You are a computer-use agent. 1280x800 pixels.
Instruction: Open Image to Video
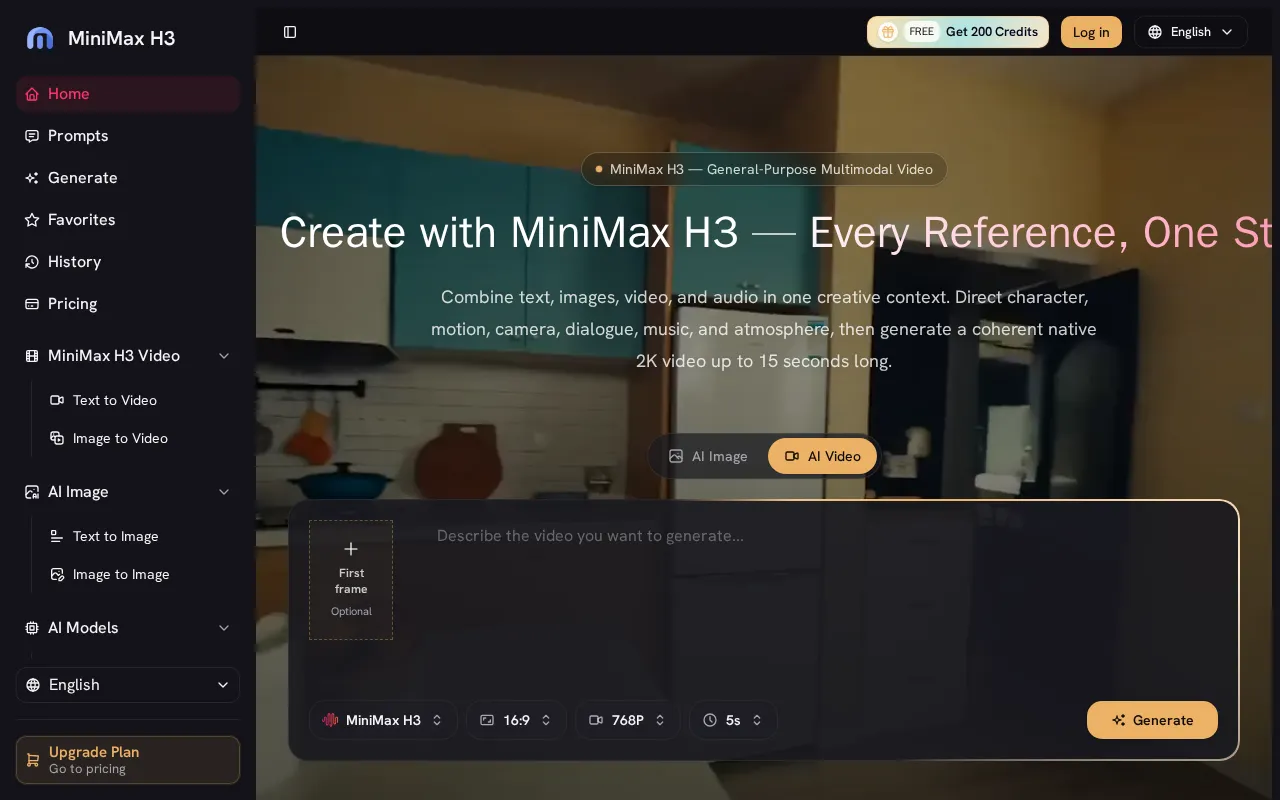140,438
